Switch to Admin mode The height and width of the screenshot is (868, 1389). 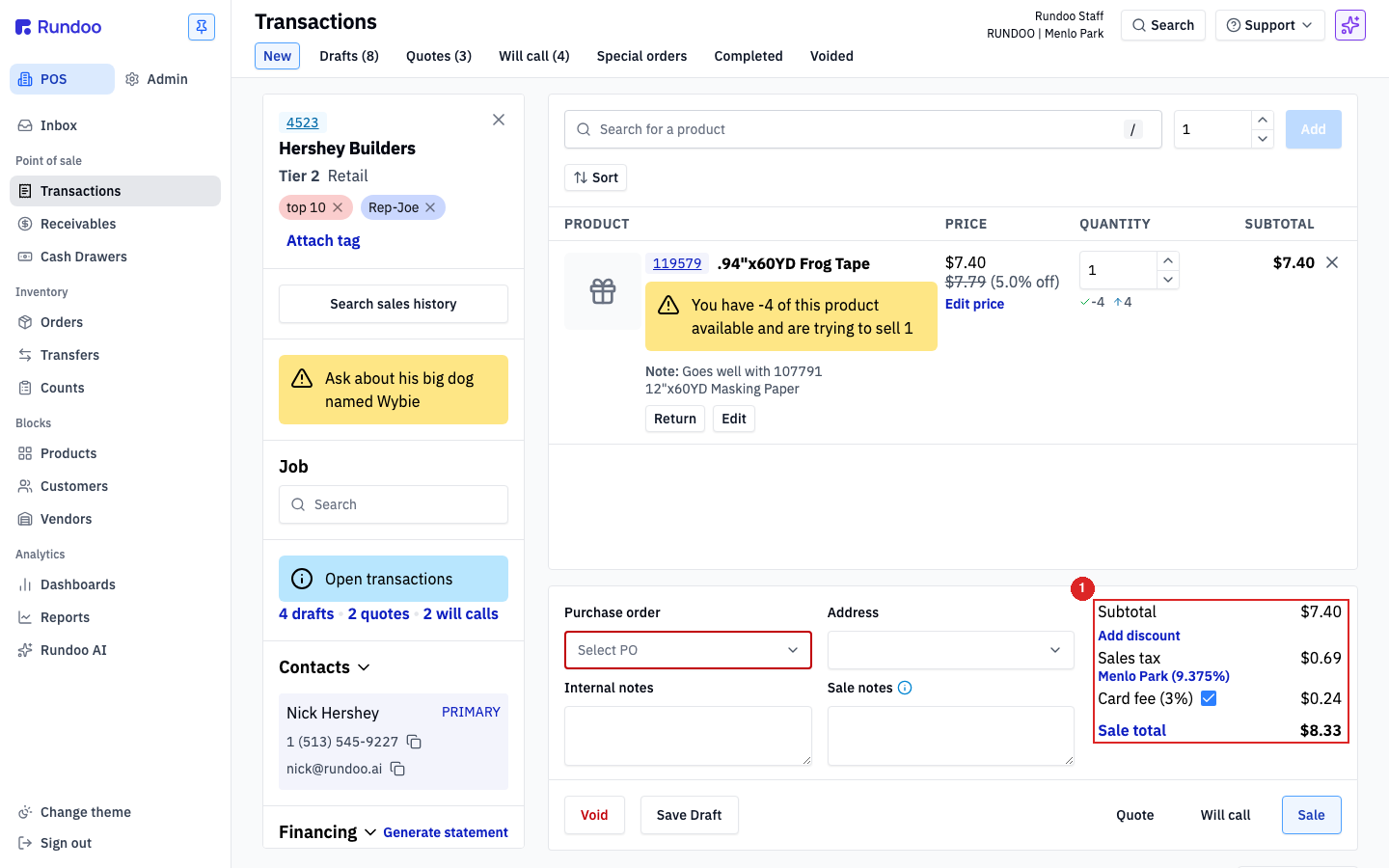click(156, 79)
